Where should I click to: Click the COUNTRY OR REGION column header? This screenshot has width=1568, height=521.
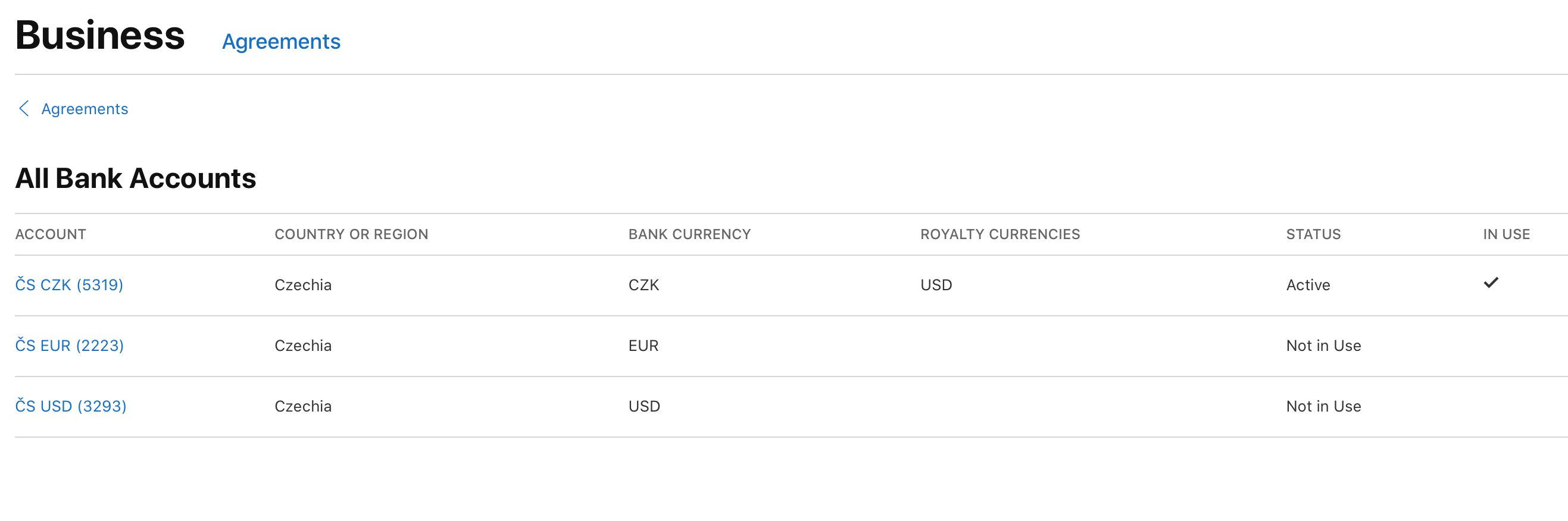pyautogui.click(x=351, y=234)
